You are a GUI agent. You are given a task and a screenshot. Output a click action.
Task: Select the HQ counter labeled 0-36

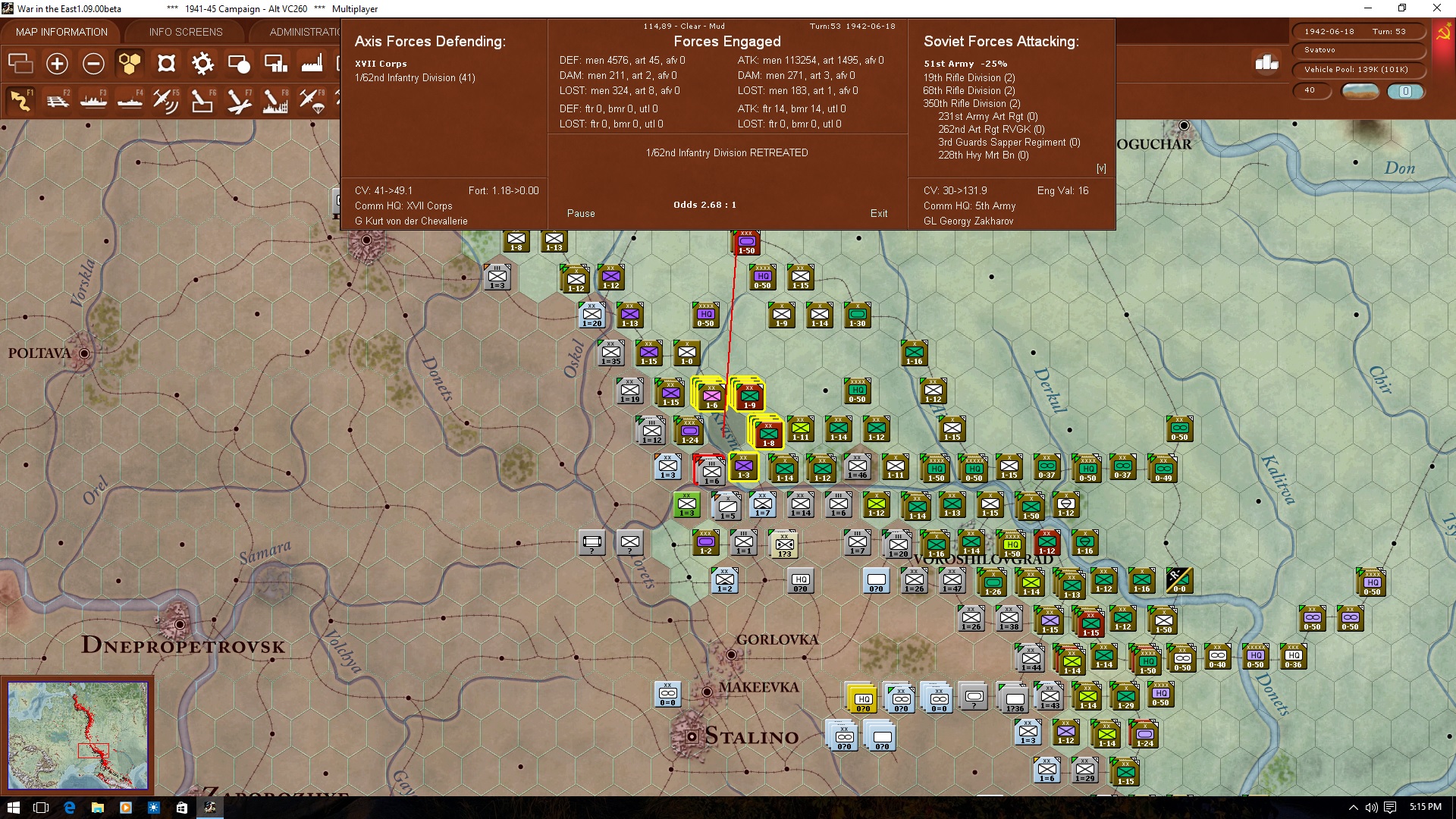1294,657
